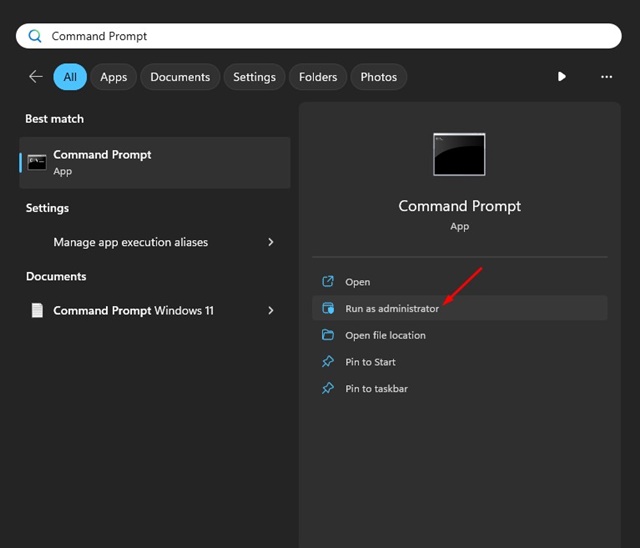Select the All filter tab
The height and width of the screenshot is (548, 640).
click(70, 77)
